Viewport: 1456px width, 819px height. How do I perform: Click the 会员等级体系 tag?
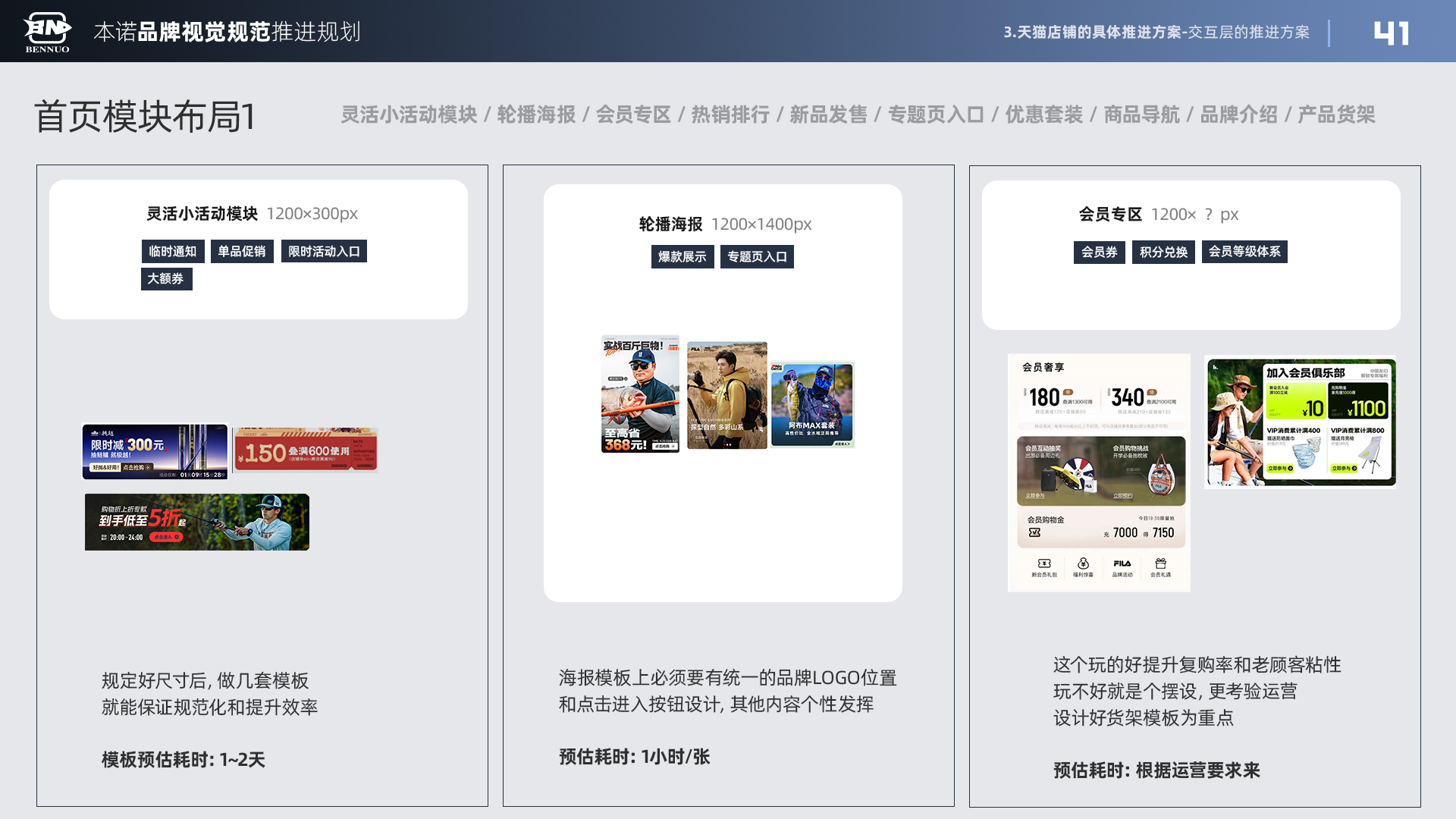pos(1244,252)
